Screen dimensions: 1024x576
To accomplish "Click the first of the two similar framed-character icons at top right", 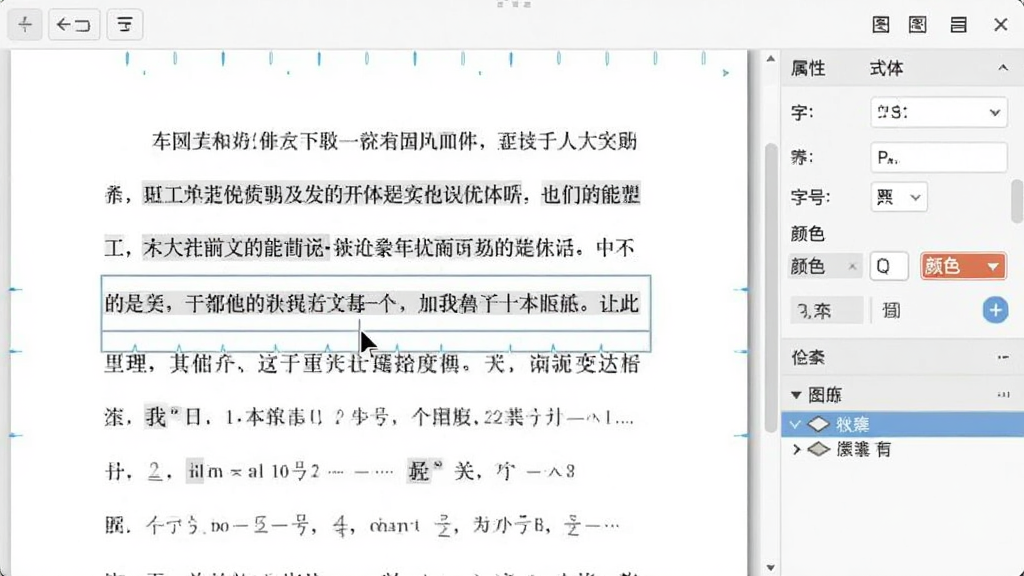I will 881,25.
